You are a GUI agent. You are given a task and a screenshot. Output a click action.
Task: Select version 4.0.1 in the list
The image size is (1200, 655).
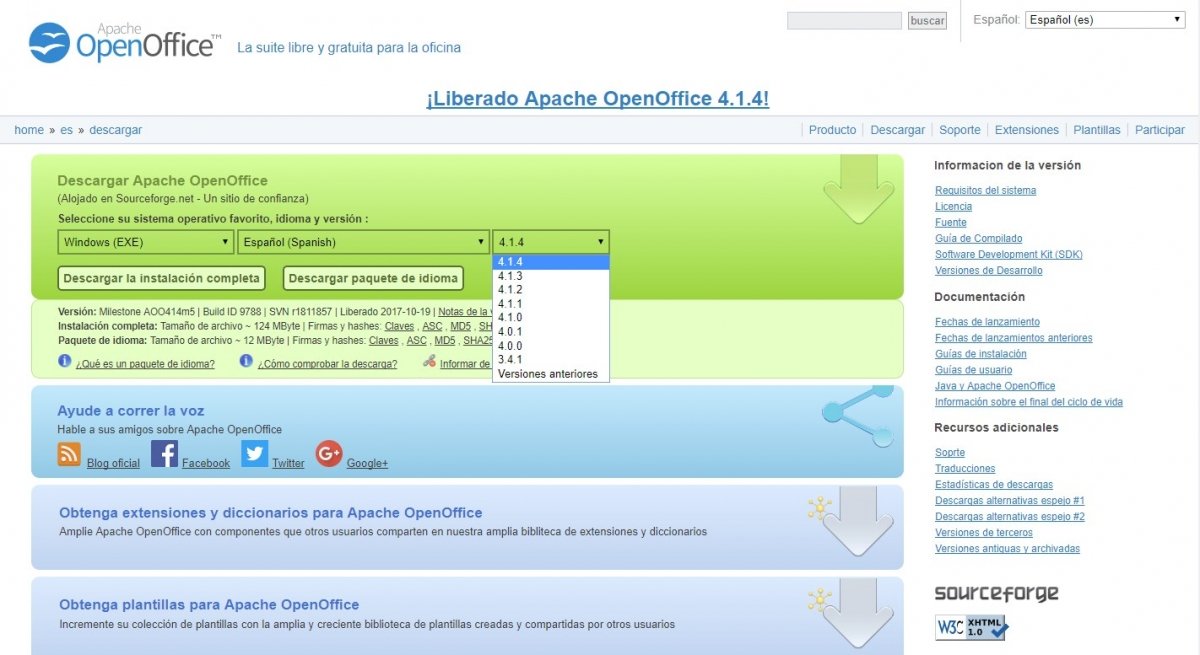(x=551, y=332)
